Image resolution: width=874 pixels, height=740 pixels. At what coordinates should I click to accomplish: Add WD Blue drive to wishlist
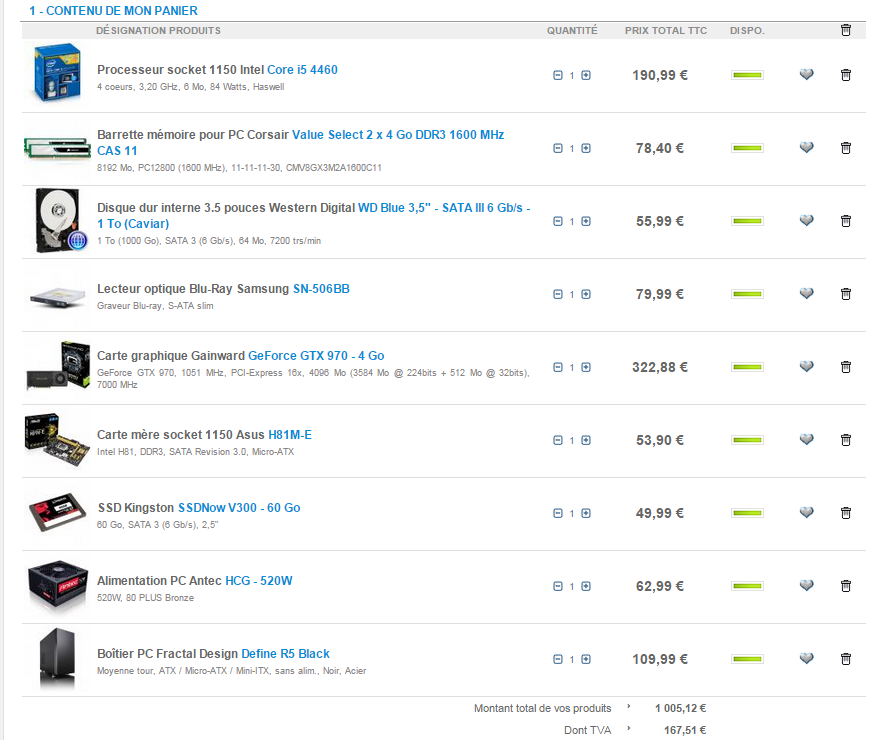(807, 220)
